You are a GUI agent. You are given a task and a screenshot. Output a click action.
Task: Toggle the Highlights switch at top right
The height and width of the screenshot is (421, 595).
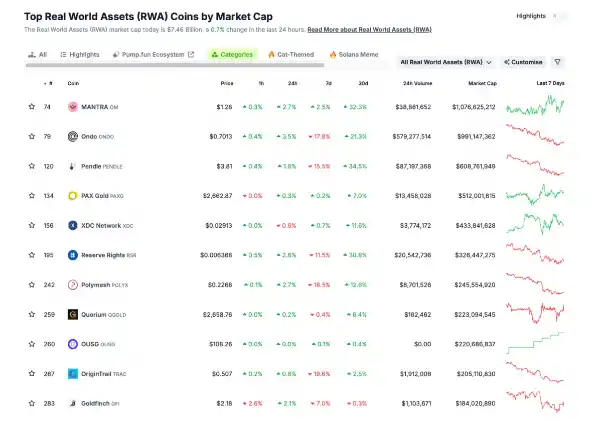tap(559, 16)
